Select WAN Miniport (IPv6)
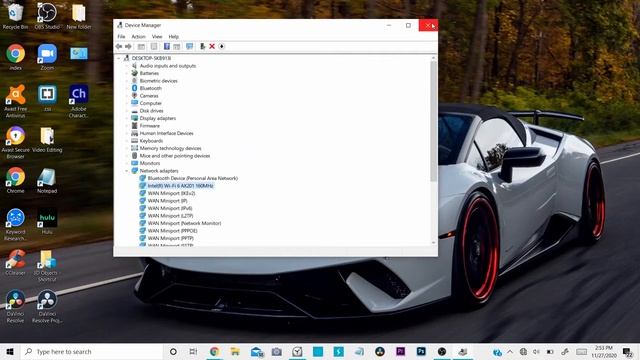640x360 pixels. 169,209
